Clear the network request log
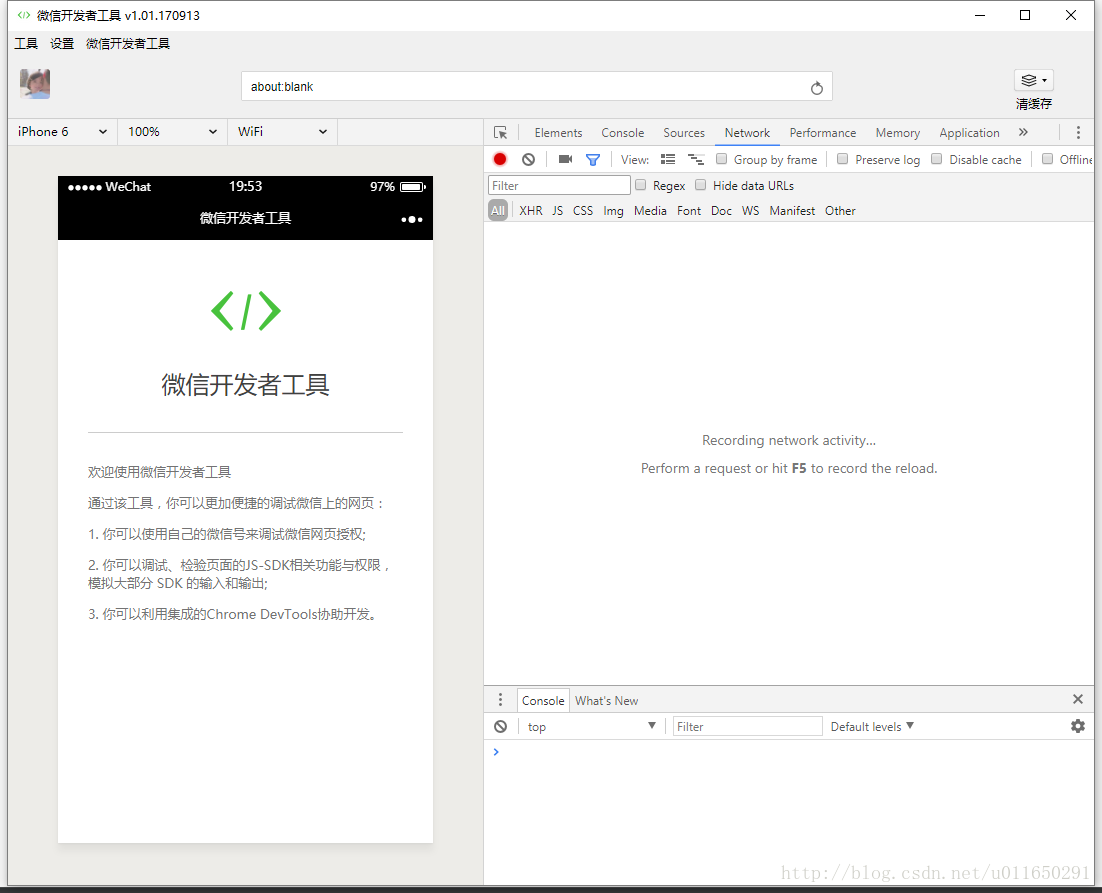1102x893 pixels. tap(528, 158)
